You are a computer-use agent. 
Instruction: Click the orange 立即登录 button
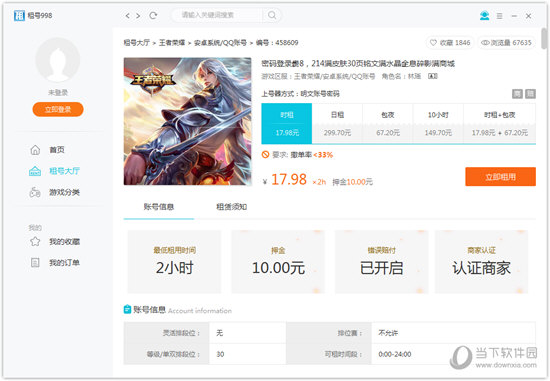[58, 109]
